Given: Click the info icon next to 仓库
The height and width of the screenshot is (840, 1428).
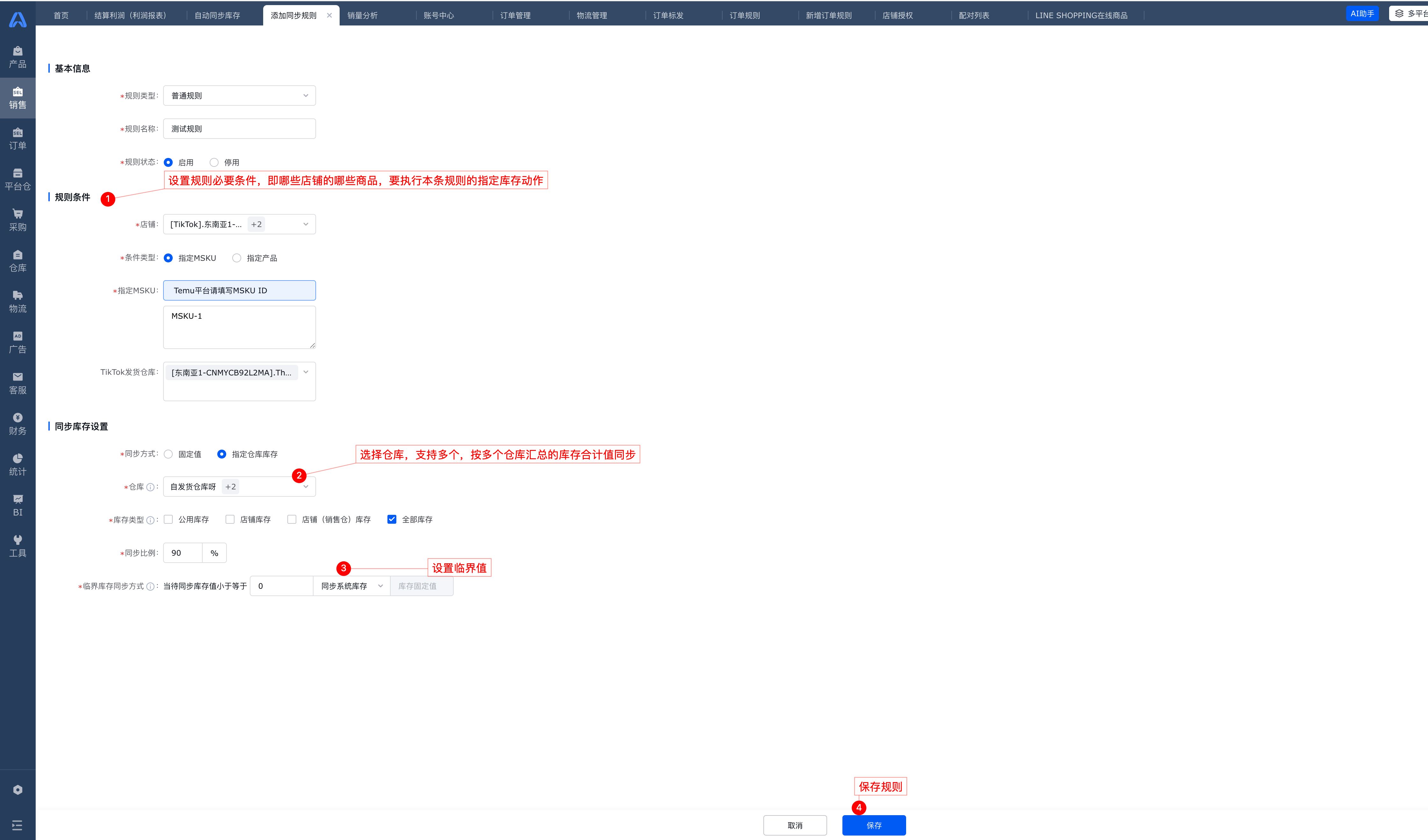Looking at the screenshot, I should pyautogui.click(x=150, y=487).
